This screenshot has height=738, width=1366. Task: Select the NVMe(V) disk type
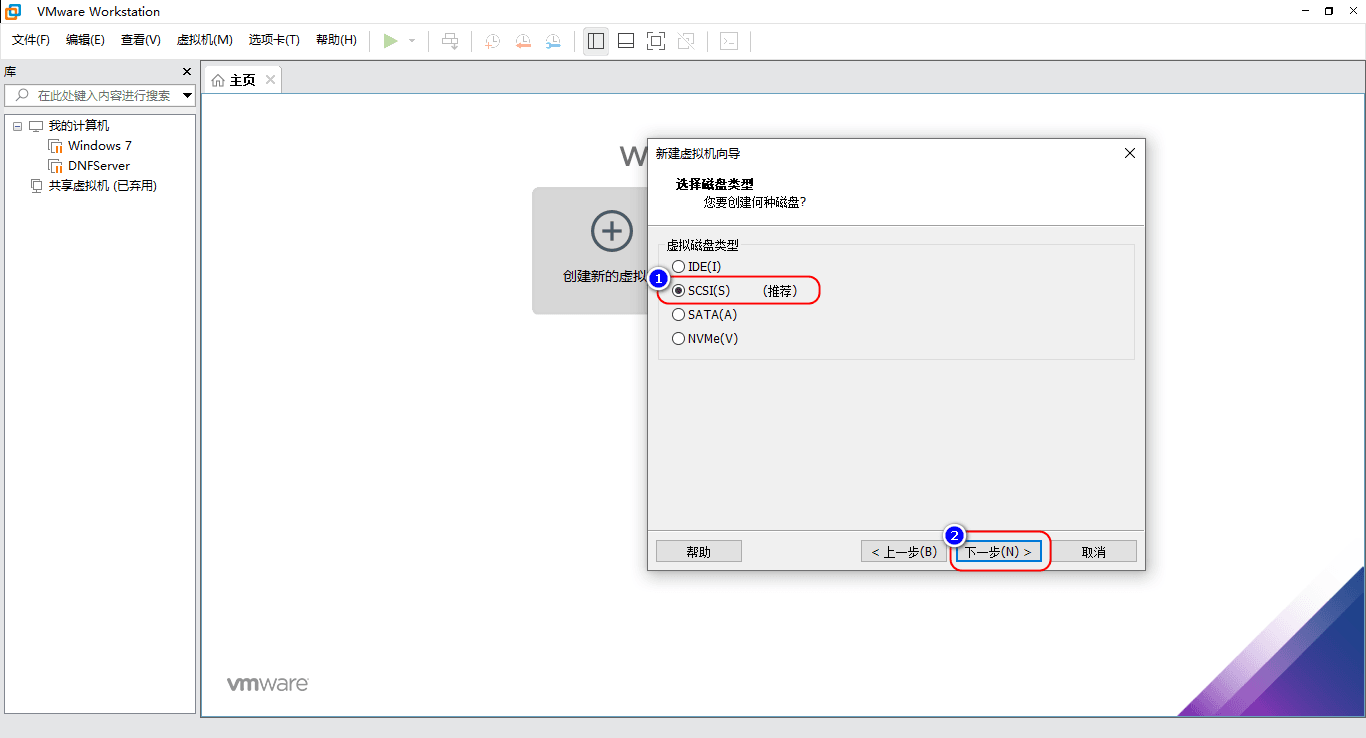click(679, 339)
